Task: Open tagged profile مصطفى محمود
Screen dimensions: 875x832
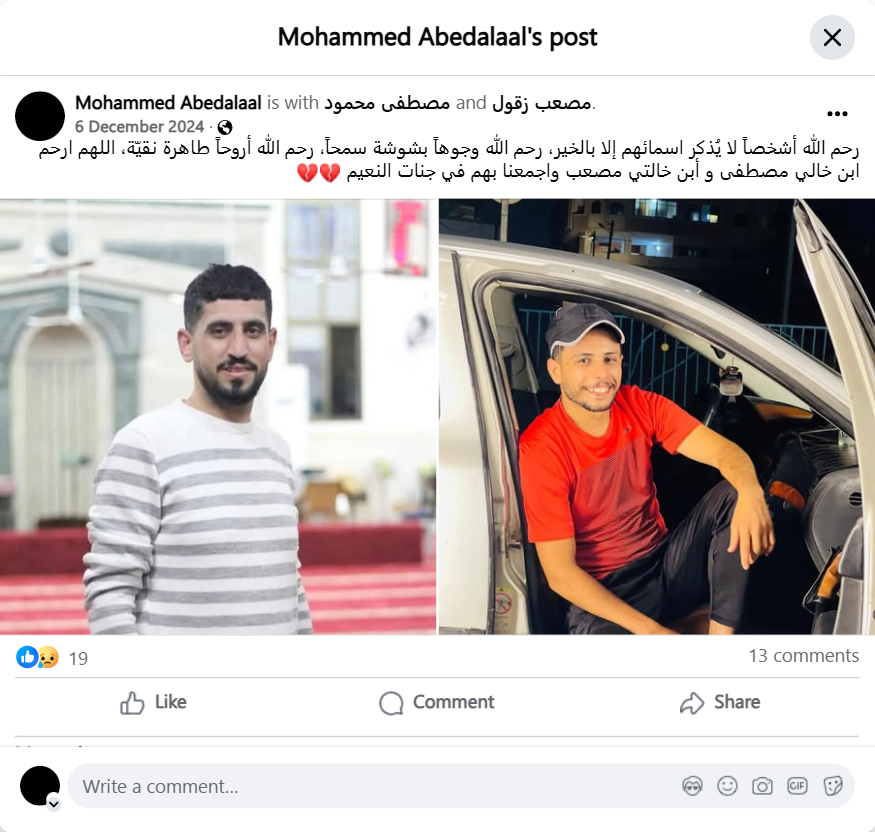Action: click(387, 103)
